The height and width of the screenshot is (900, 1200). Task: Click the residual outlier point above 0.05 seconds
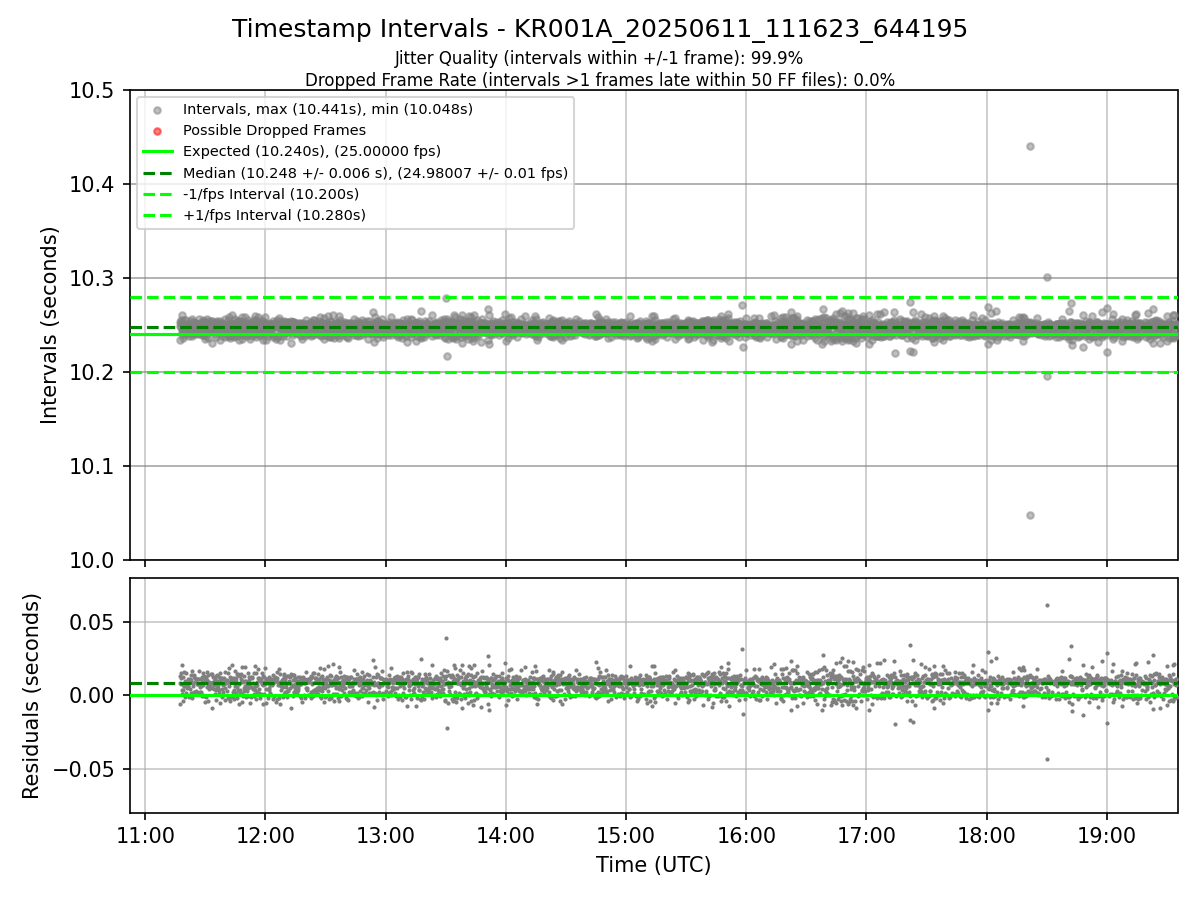tap(1047, 605)
